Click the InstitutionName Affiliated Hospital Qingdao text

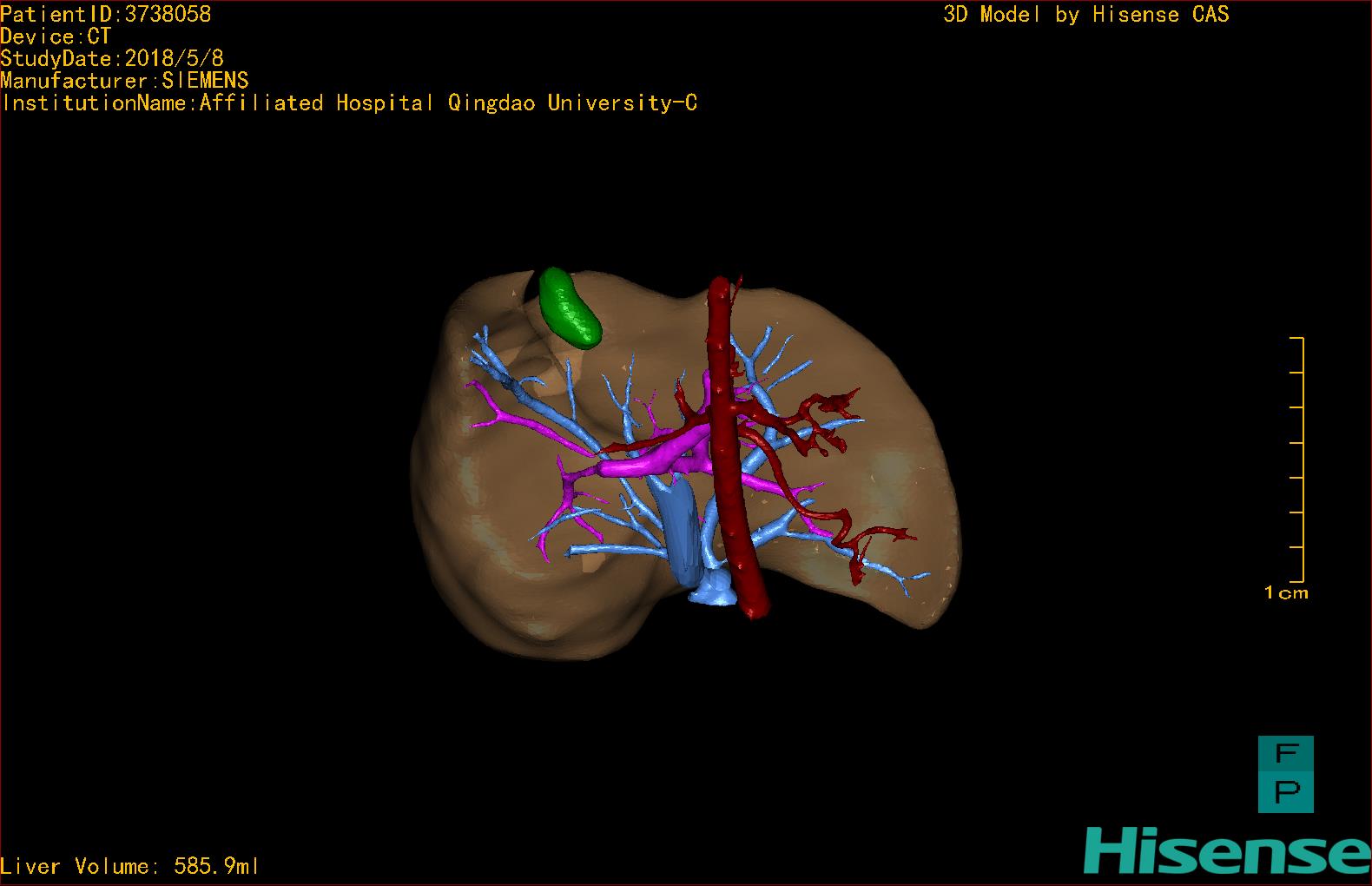click(349, 103)
